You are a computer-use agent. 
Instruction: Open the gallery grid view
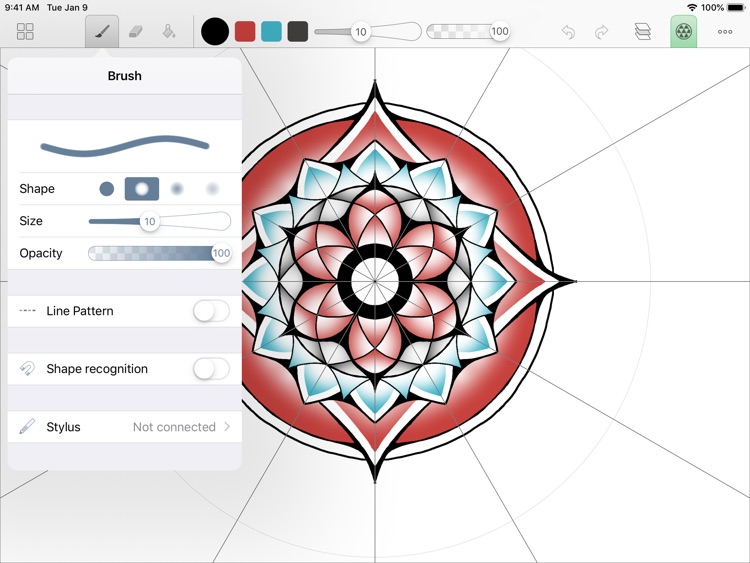point(25,32)
